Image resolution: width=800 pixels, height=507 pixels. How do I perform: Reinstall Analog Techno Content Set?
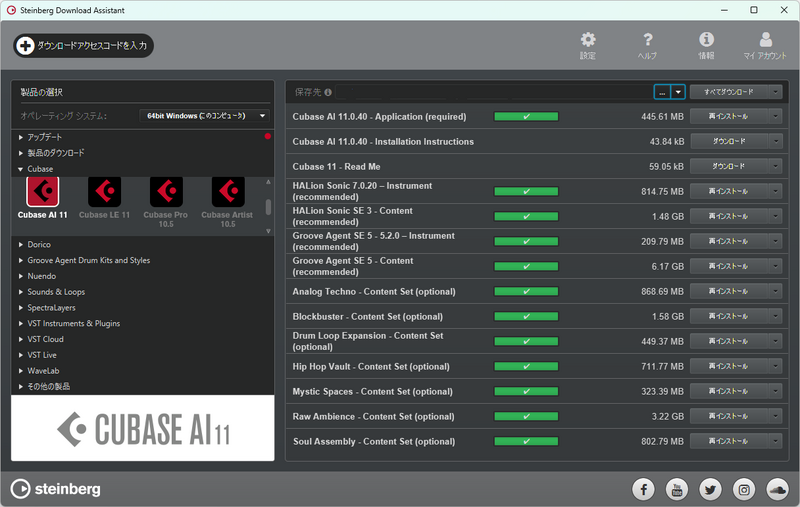[x=729, y=291]
